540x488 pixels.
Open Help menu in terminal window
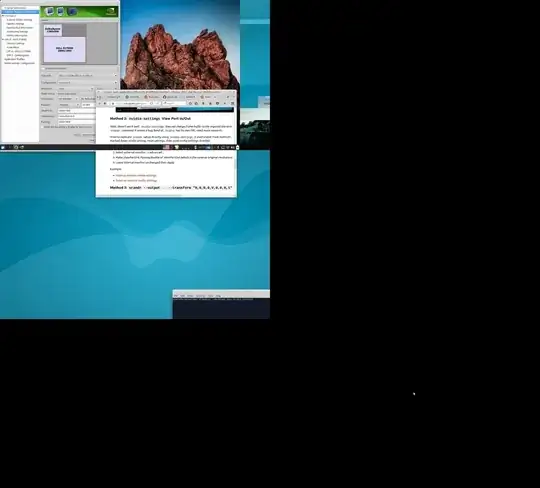(218, 296)
